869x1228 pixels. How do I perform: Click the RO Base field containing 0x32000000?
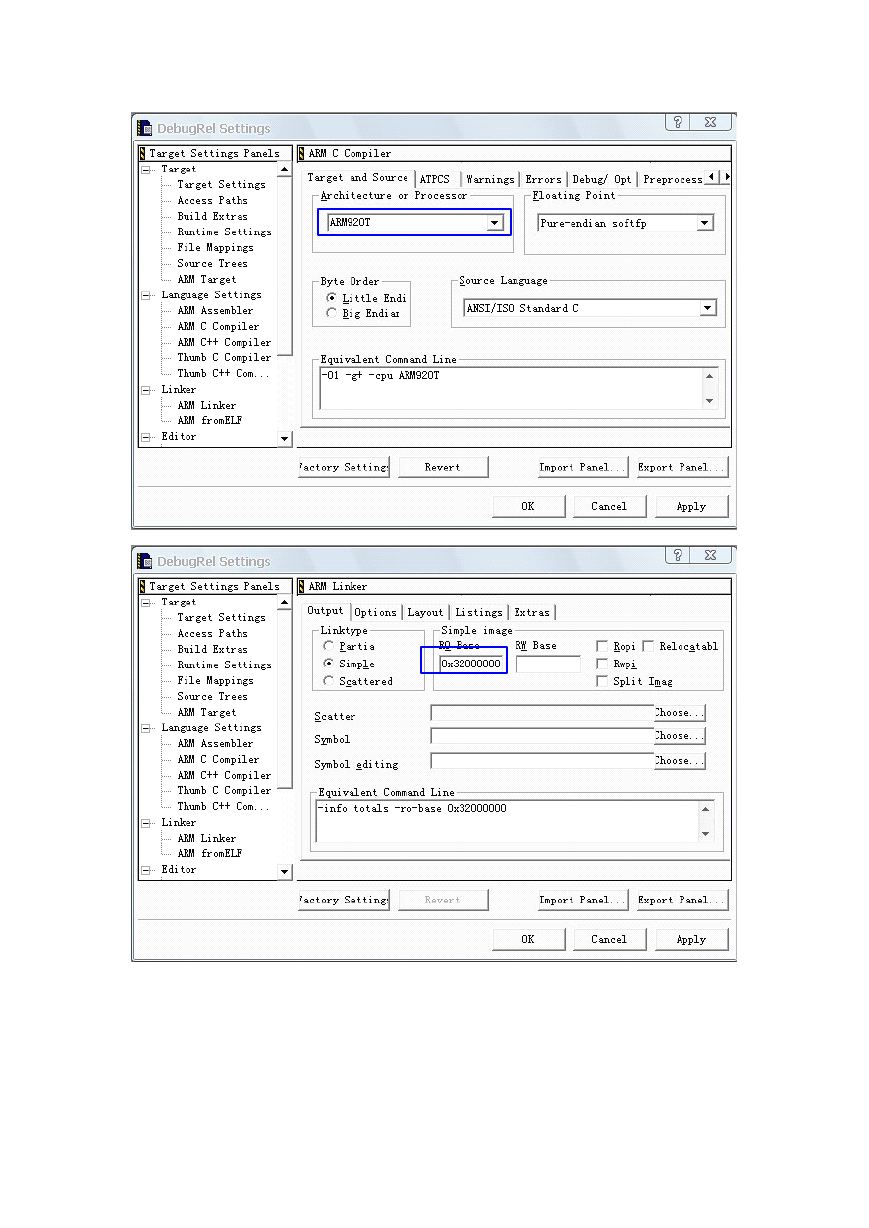pos(472,663)
